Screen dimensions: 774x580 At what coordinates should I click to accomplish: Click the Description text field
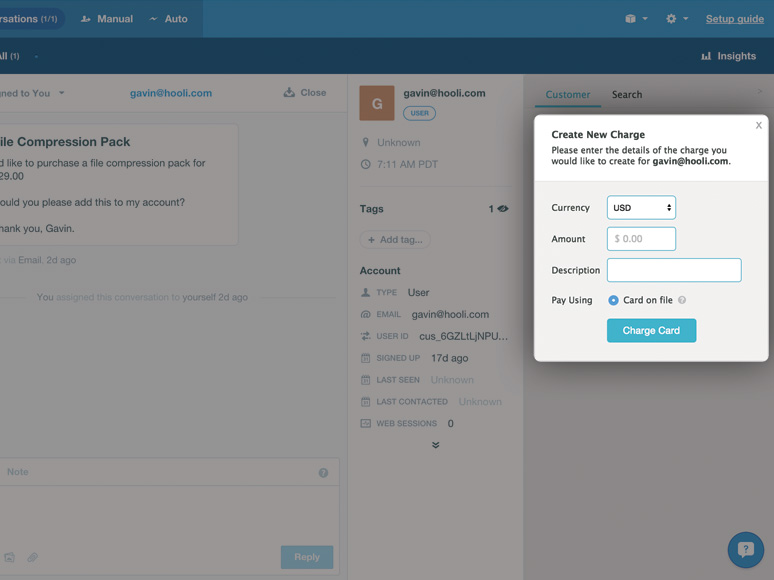[674, 270]
